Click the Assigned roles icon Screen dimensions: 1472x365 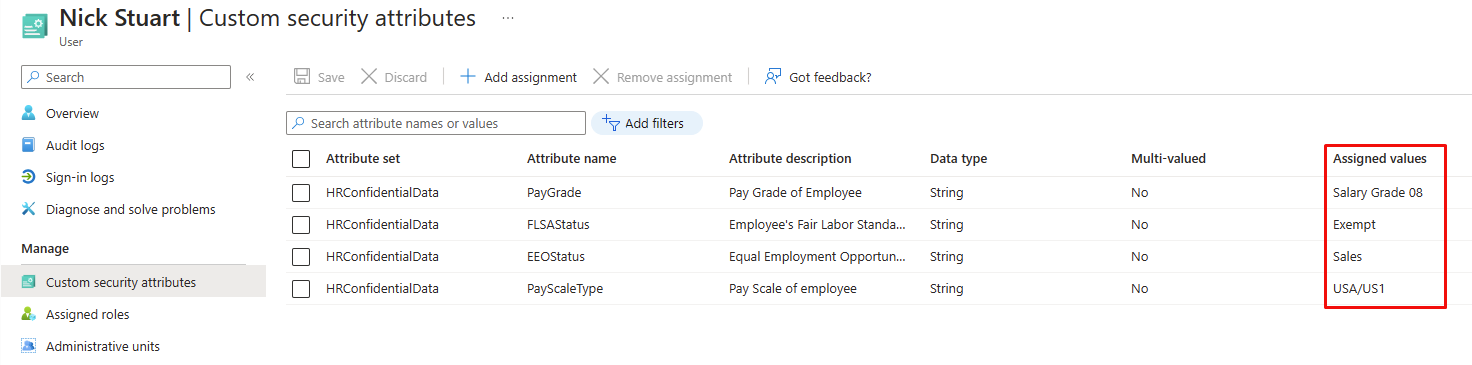29,314
